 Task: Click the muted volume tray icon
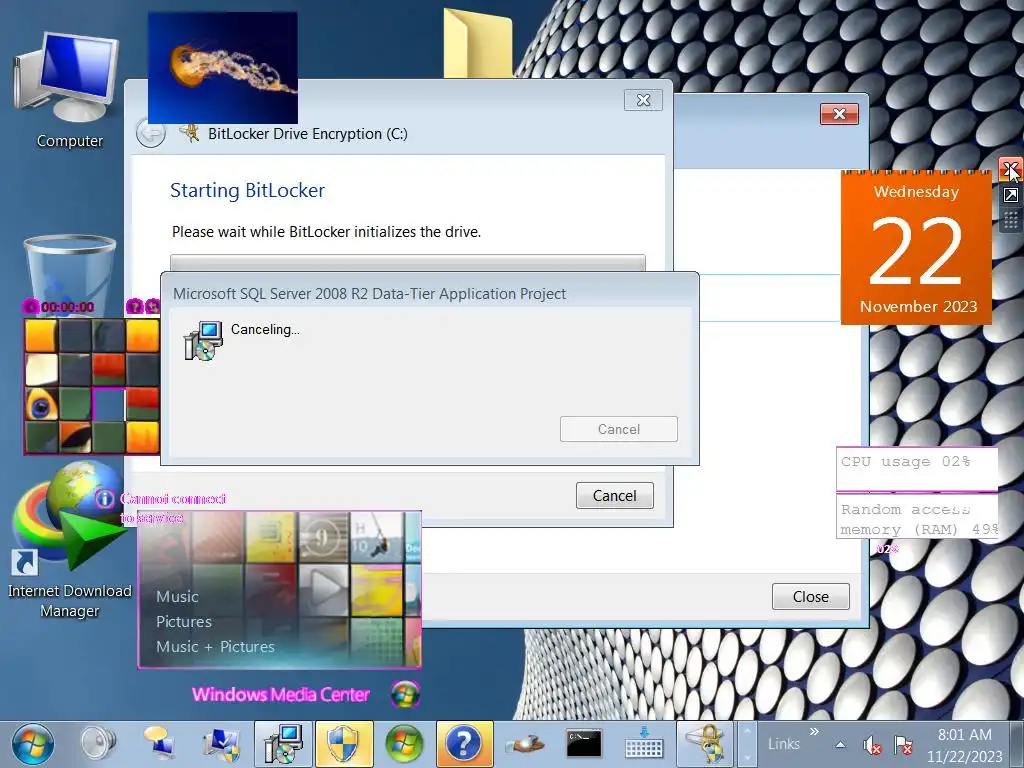click(871, 745)
